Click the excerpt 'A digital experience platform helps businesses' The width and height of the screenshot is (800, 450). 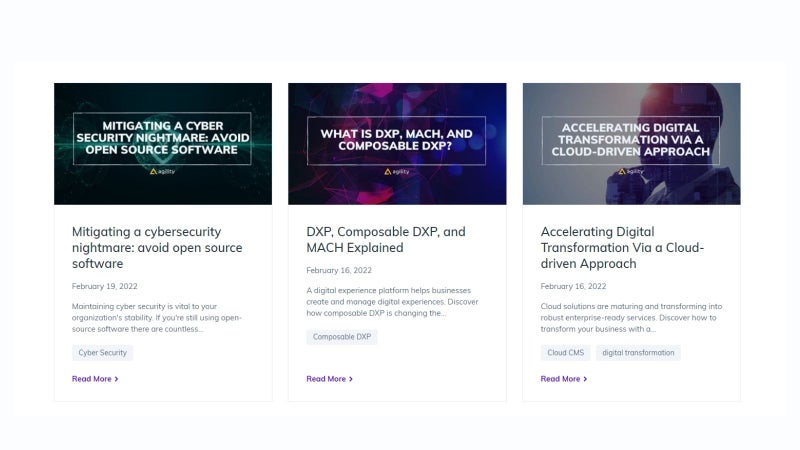tap(392, 302)
